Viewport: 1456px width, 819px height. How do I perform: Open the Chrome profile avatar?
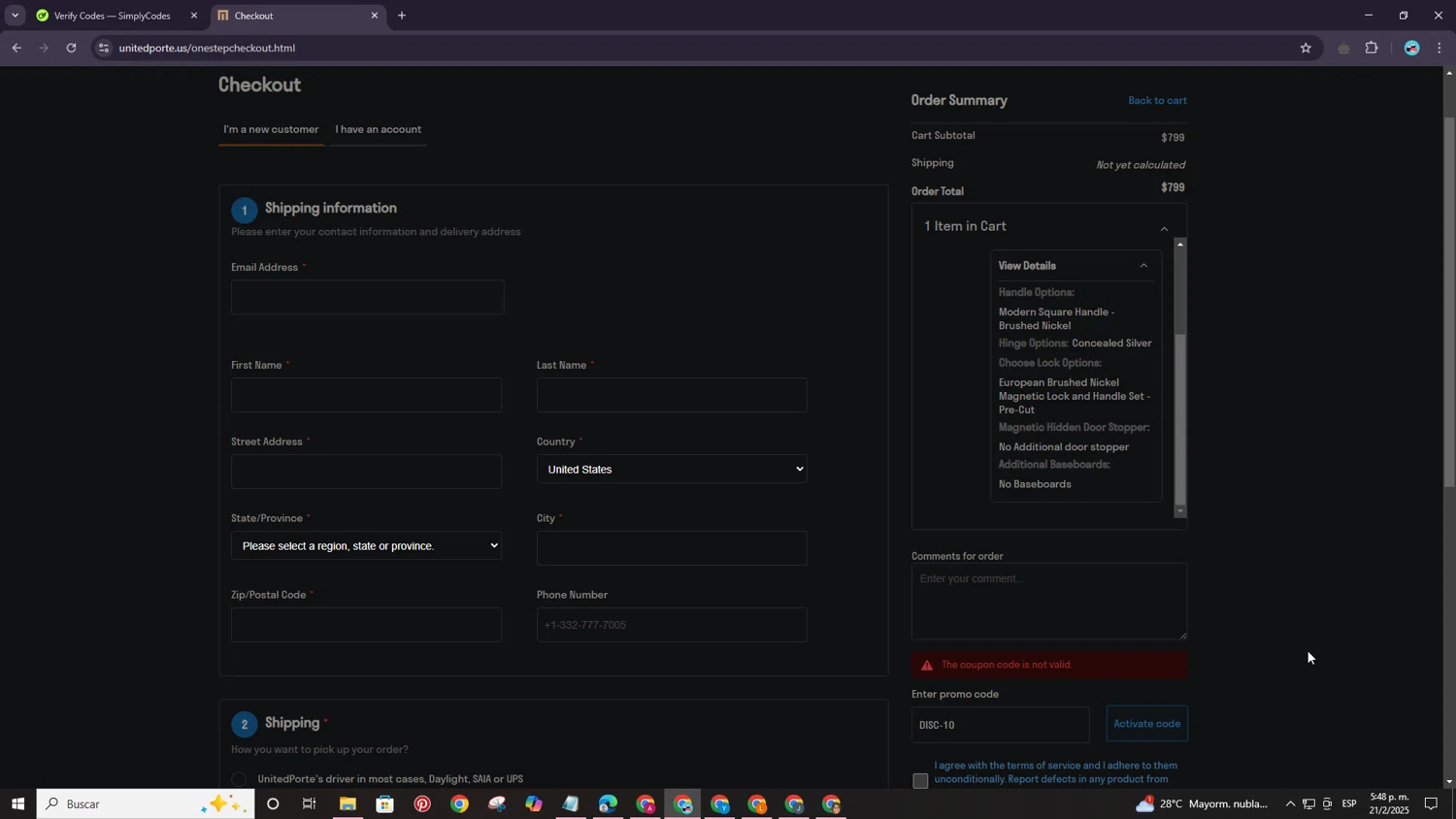click(1411, 48)
